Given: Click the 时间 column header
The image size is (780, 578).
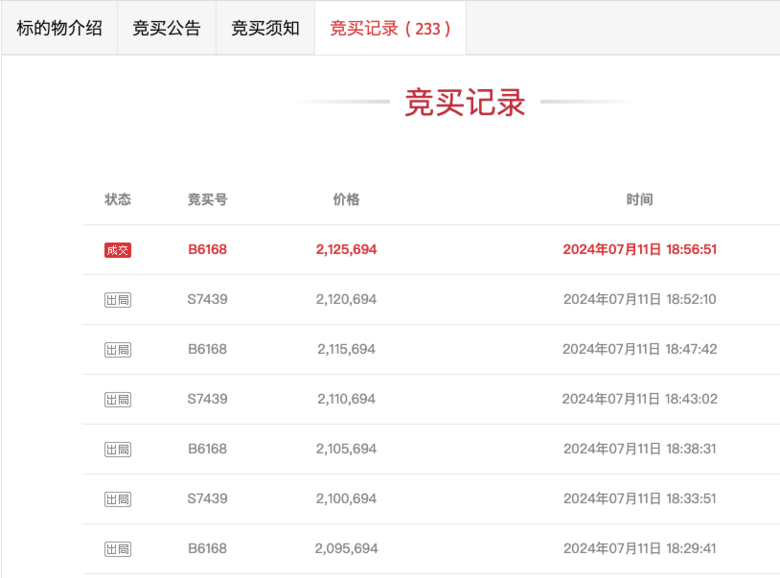Looking at the screenshot, I should pyautogui.click(x=640, y=200).
